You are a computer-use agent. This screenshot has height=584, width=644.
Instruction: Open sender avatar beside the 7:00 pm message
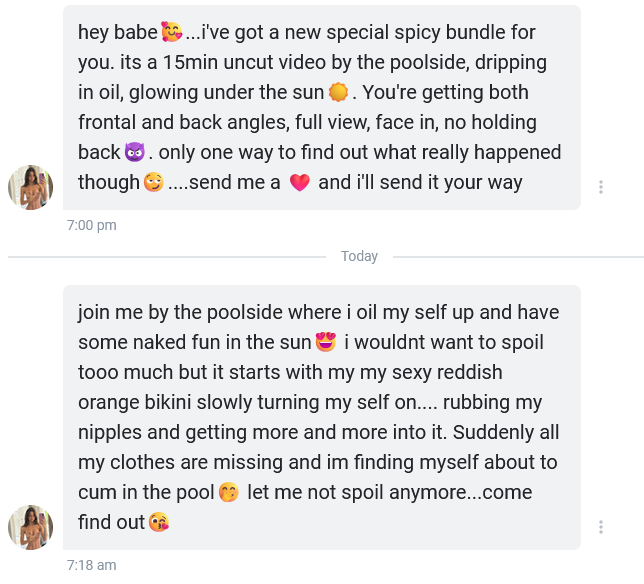click(31, 187)
